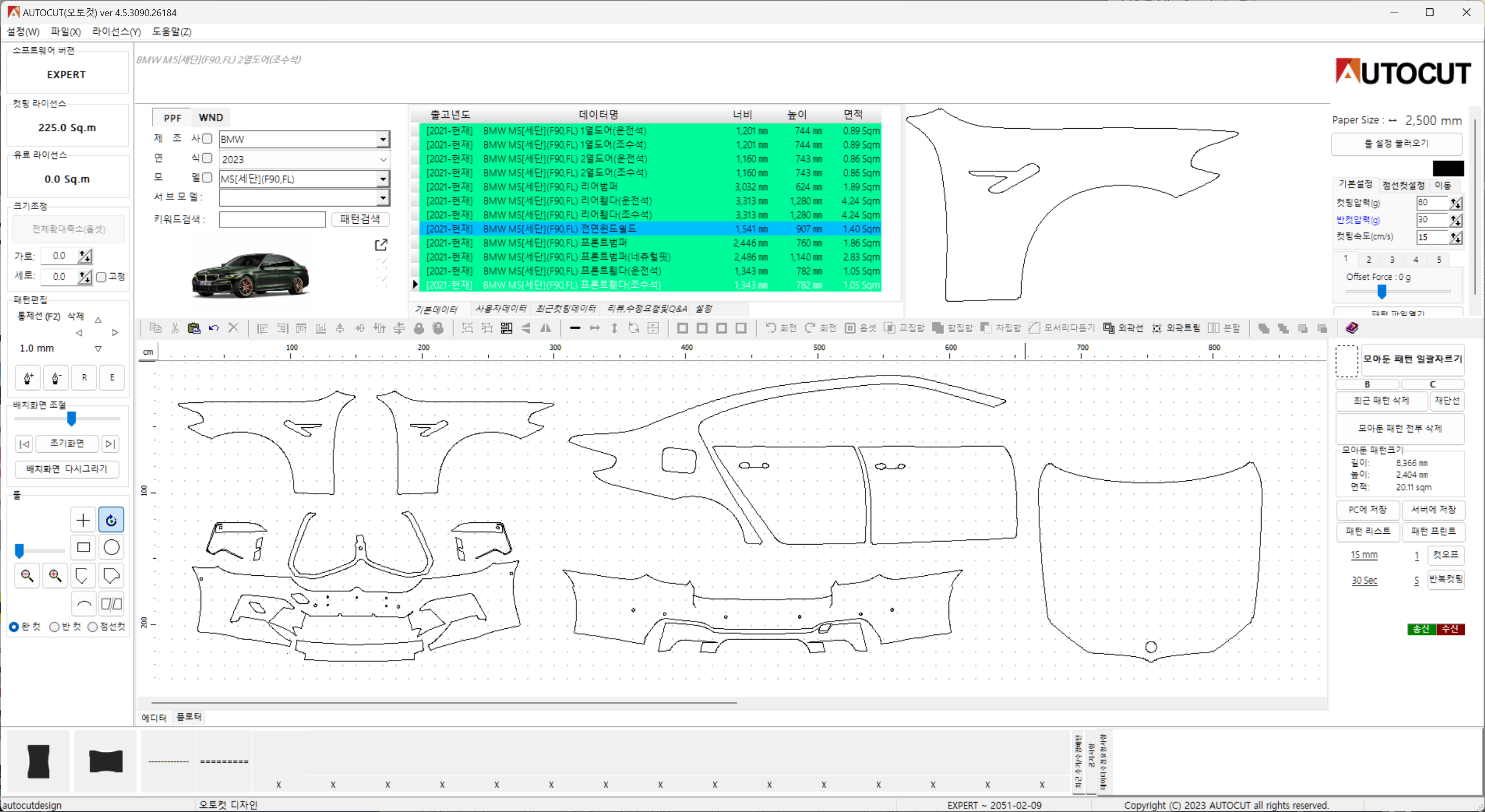This screenshot has height=812, width=1485.
Task: Click the 외곽트림 outline trim tool
Action: pos(1175,328)
